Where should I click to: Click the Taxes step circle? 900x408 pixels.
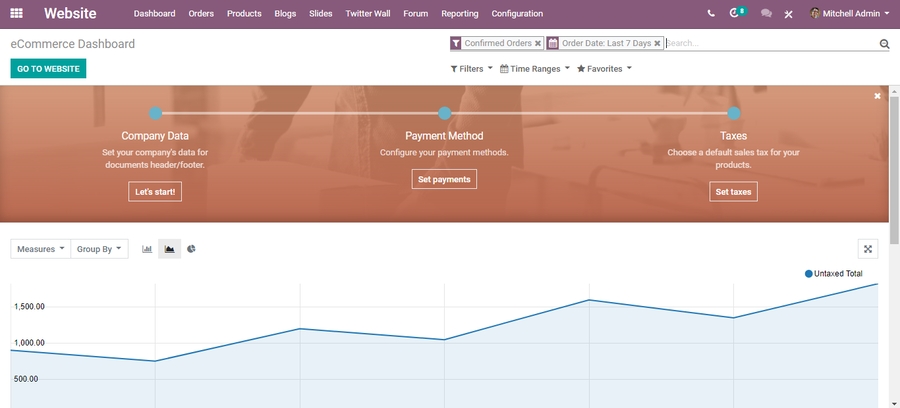tap(734, 113)
